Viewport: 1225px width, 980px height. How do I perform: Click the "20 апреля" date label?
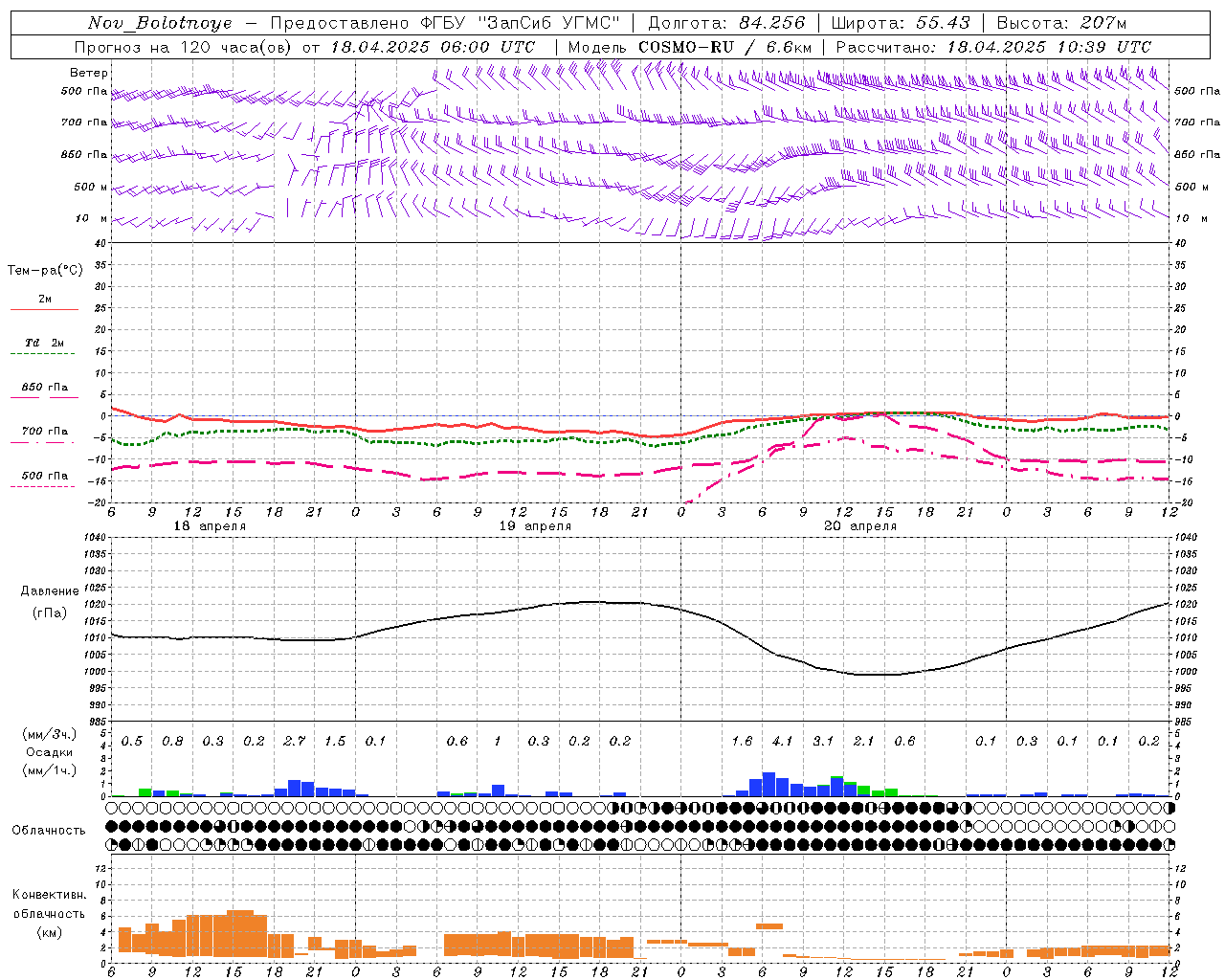click(x=860, y=526)
